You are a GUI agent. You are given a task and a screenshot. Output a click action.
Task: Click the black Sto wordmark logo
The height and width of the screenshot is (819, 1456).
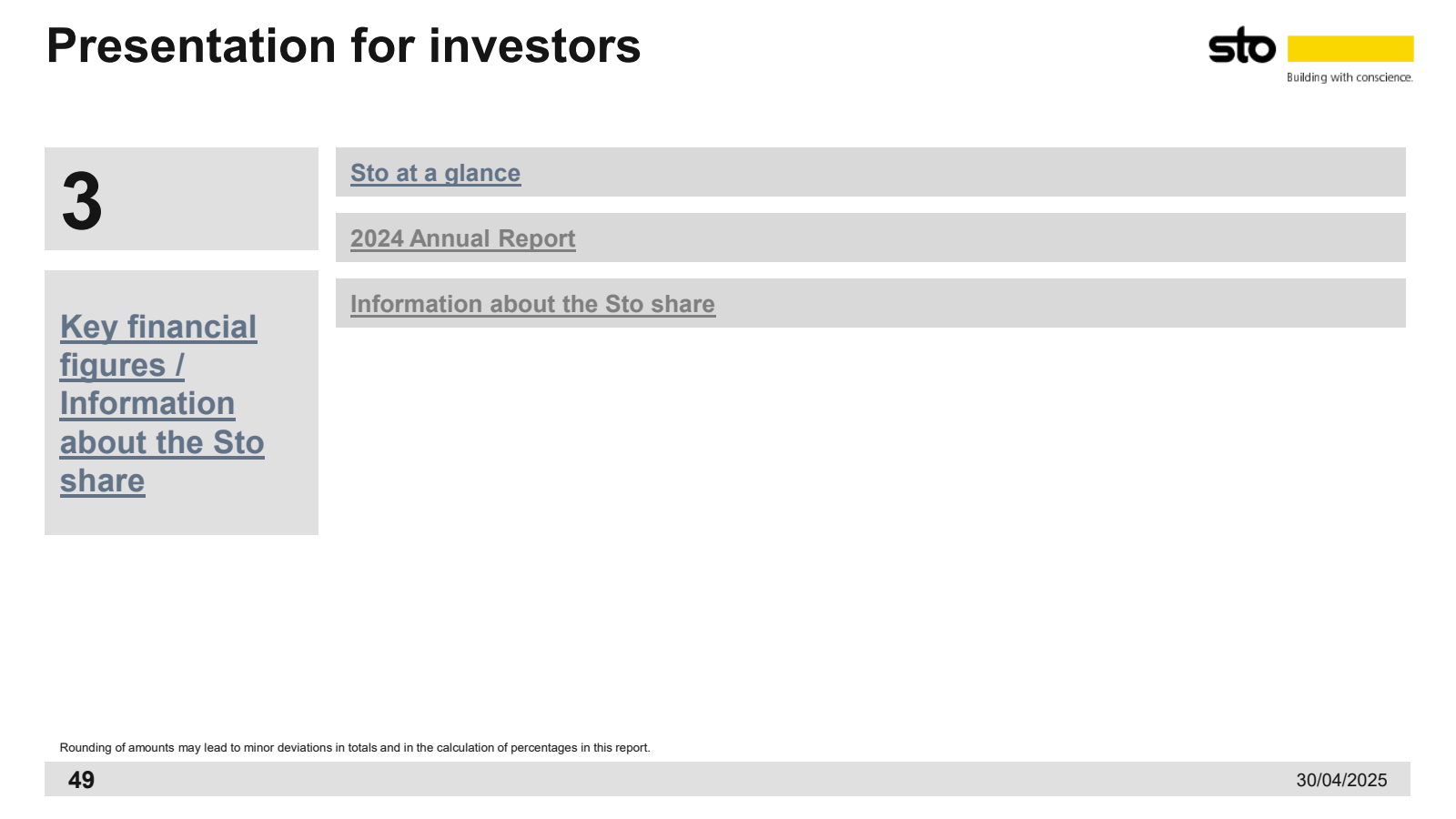[1241, 45]
